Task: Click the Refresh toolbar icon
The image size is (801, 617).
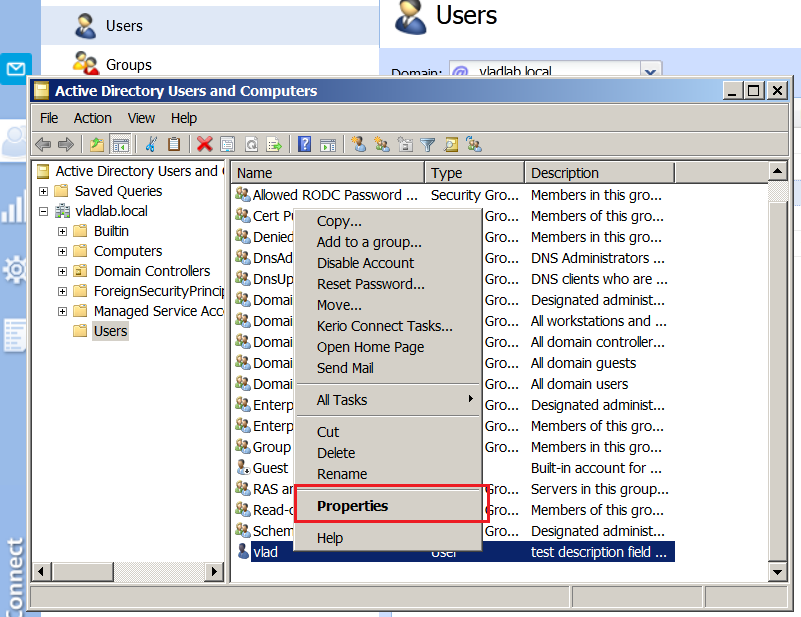Action: click(x=251, y=145)
